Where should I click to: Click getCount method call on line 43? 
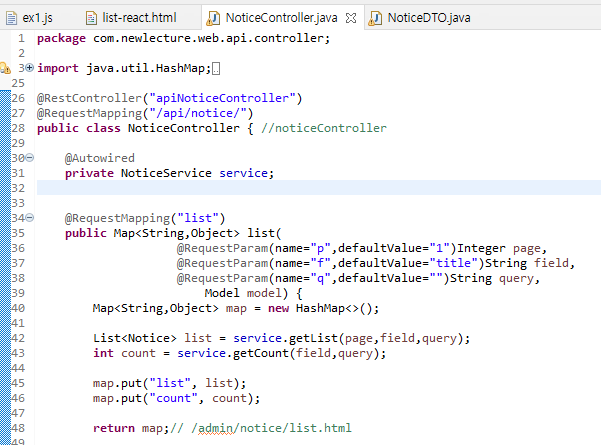[261, 353]
